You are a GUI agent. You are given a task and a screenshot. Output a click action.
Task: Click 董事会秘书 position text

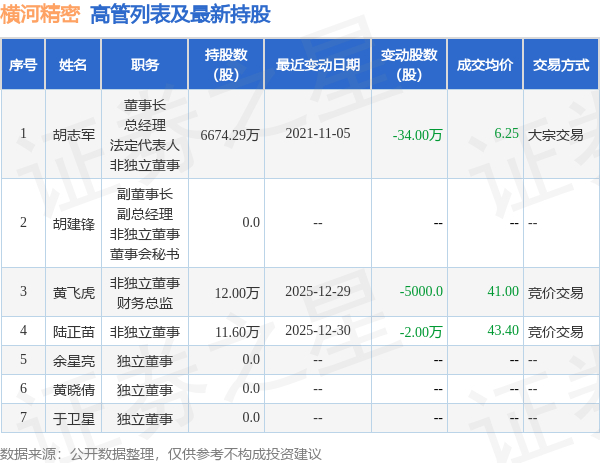(x=145, y=254)
